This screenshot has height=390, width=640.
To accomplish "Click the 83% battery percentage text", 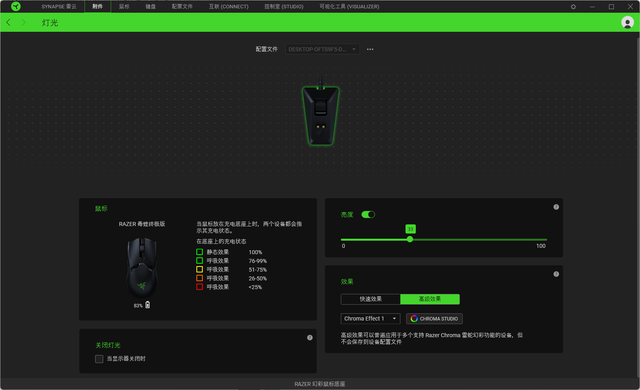I will tap(138, 306).
